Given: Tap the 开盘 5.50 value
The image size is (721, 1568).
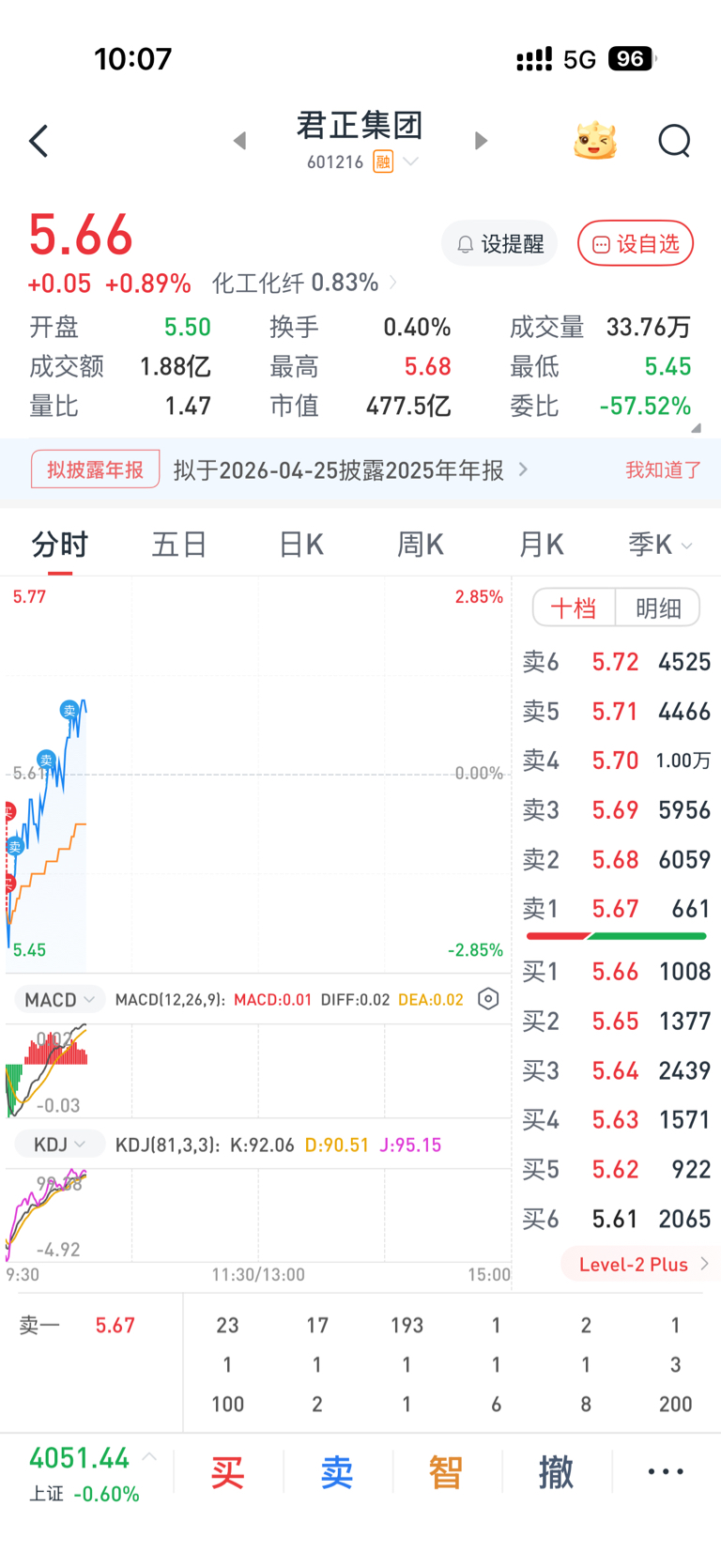Looking at the screenshot, I should [188, 328].
